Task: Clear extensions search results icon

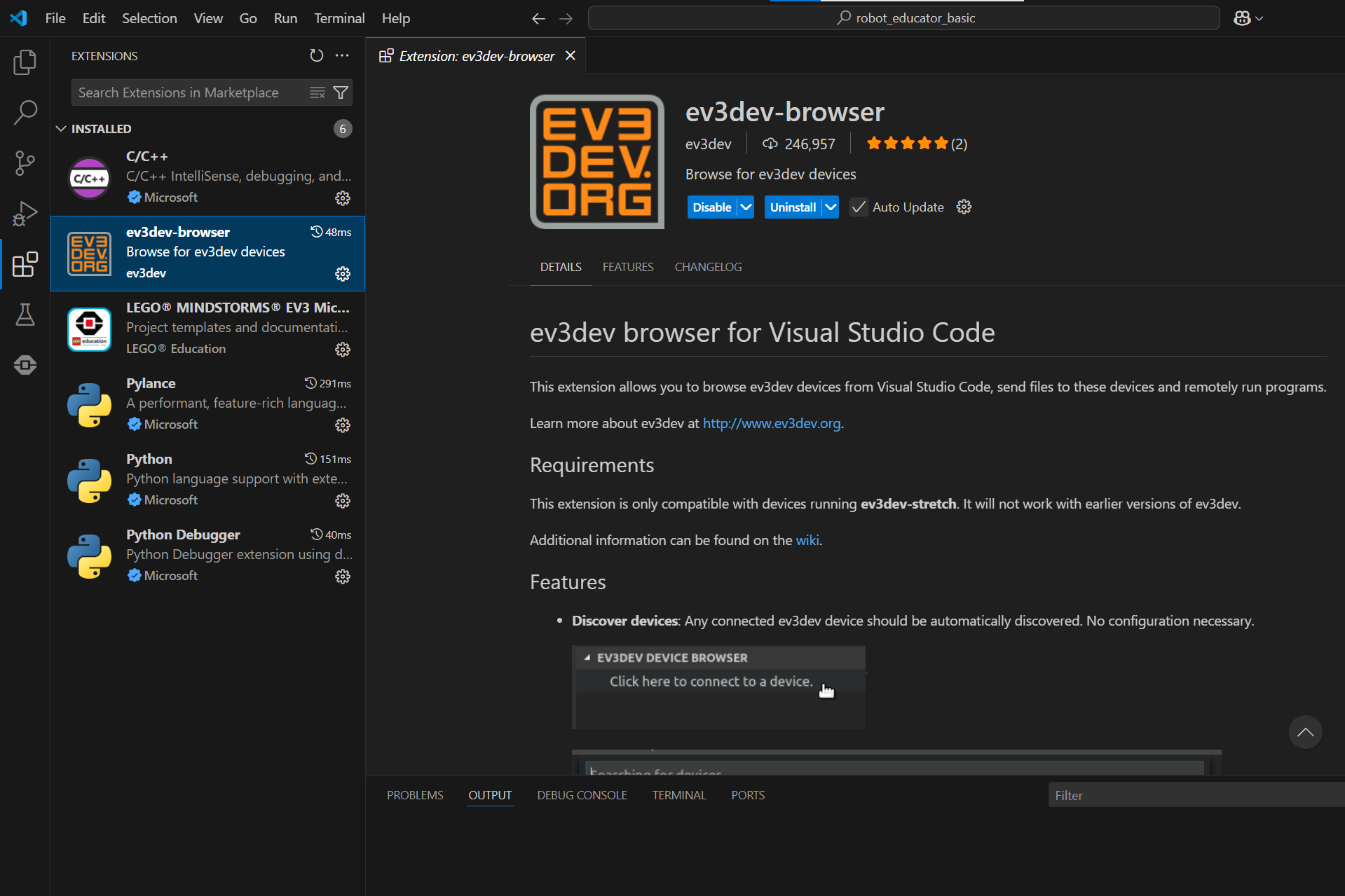Action: click(x=318, y=92)
